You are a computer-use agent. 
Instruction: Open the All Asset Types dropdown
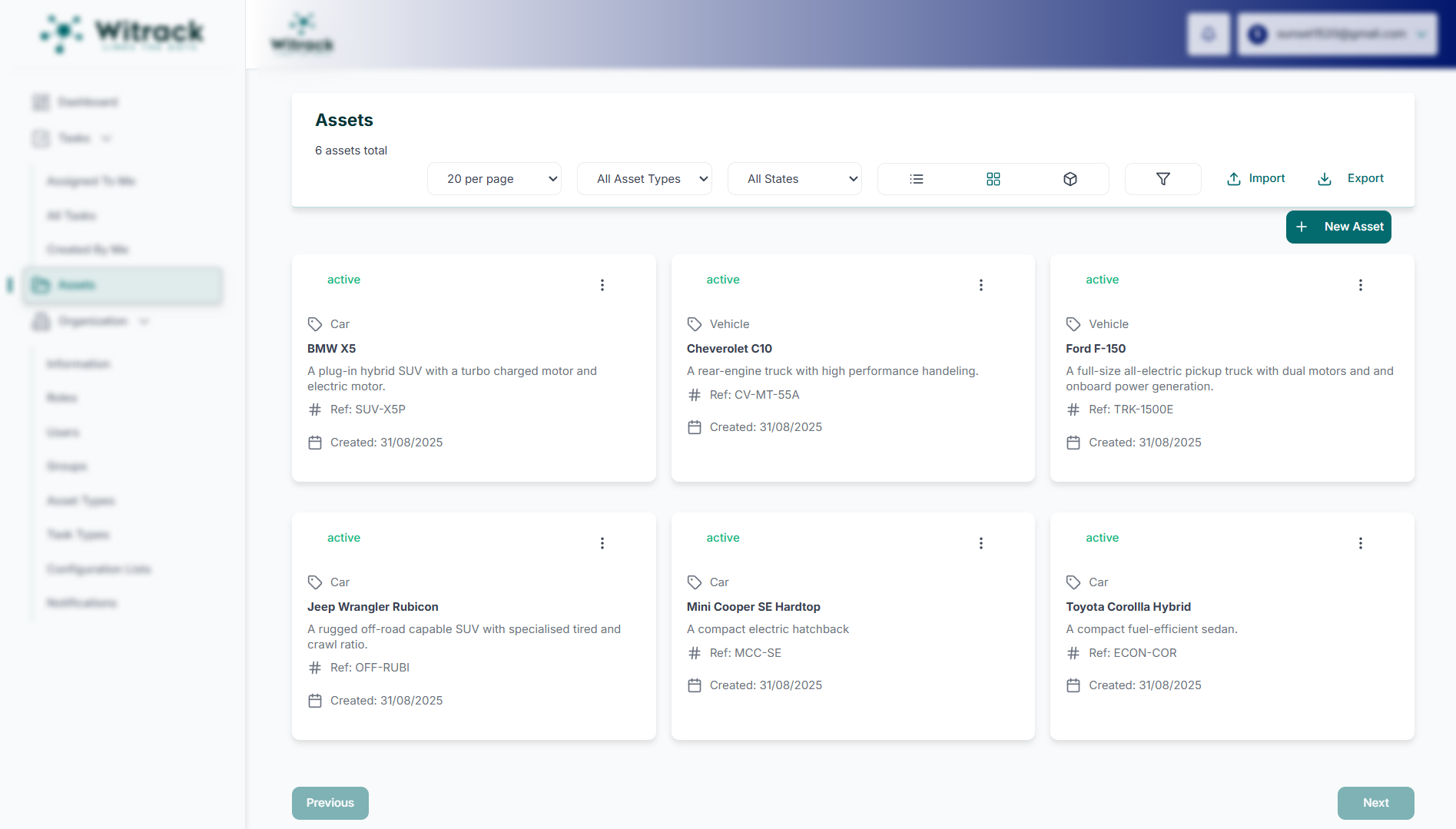644,179
